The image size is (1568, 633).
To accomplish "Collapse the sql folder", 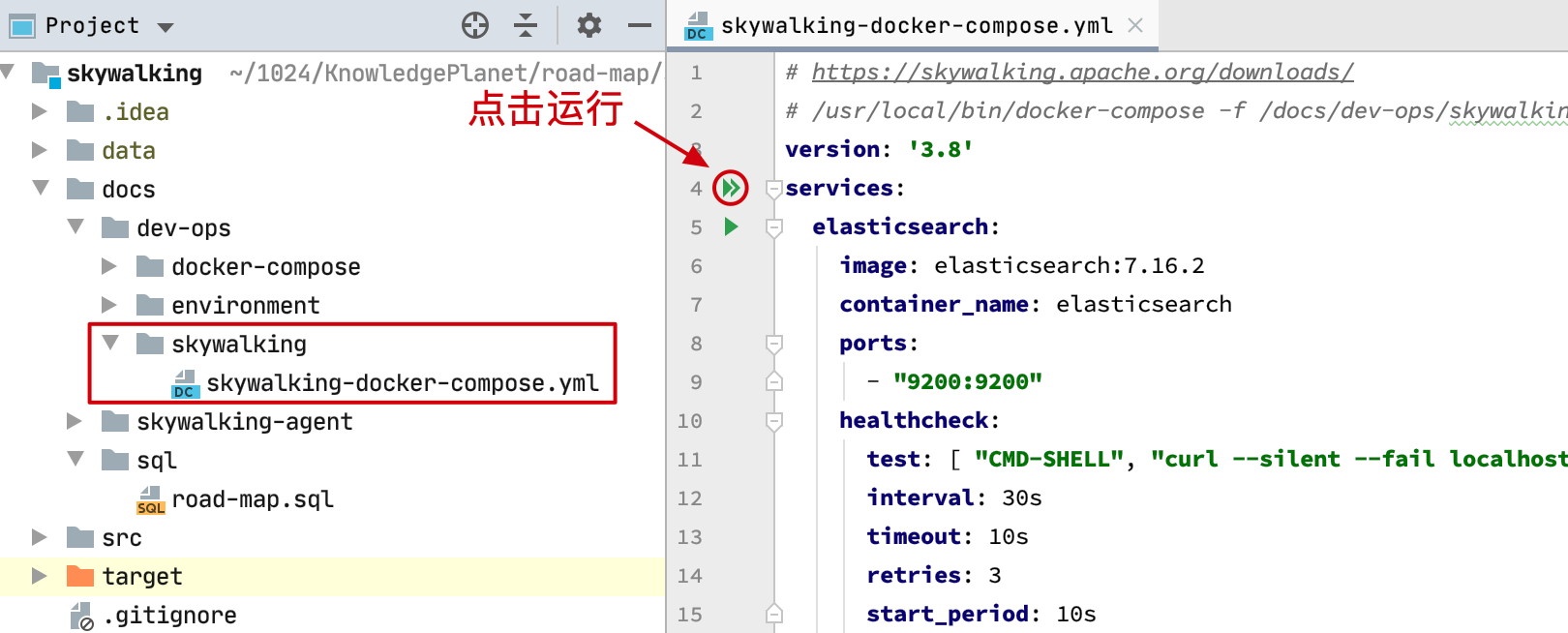I will pos(75,459).
